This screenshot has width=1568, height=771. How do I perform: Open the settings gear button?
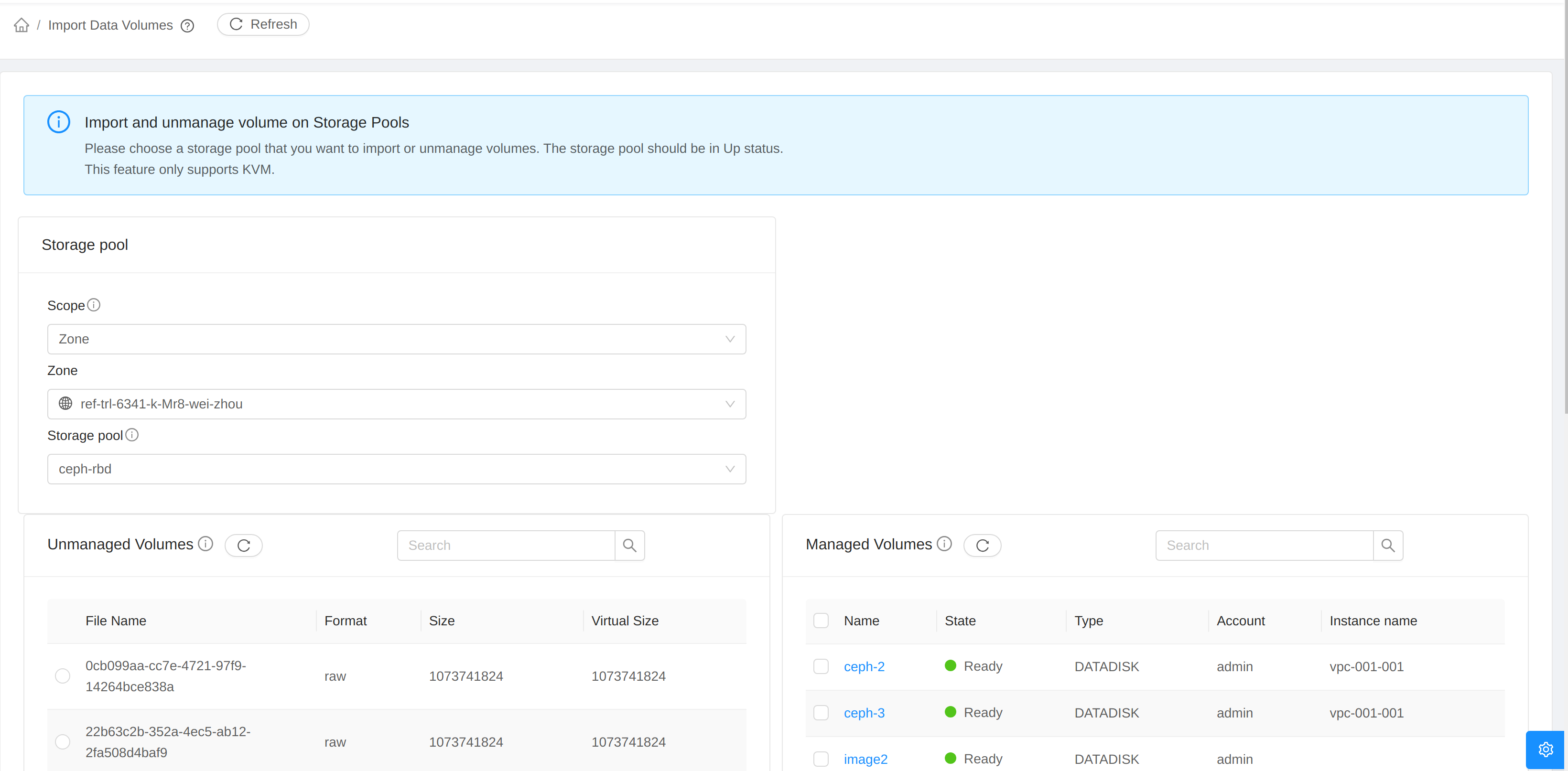1545,749
